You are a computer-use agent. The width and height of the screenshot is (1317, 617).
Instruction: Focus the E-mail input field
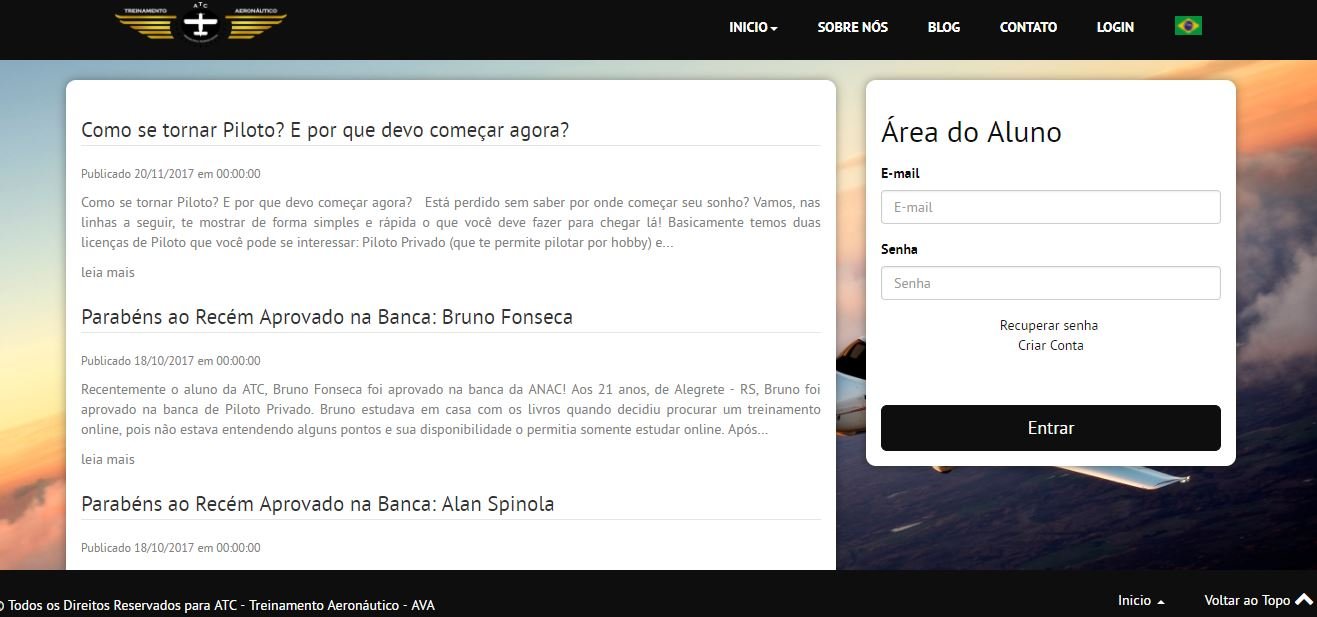point(1050,207)
